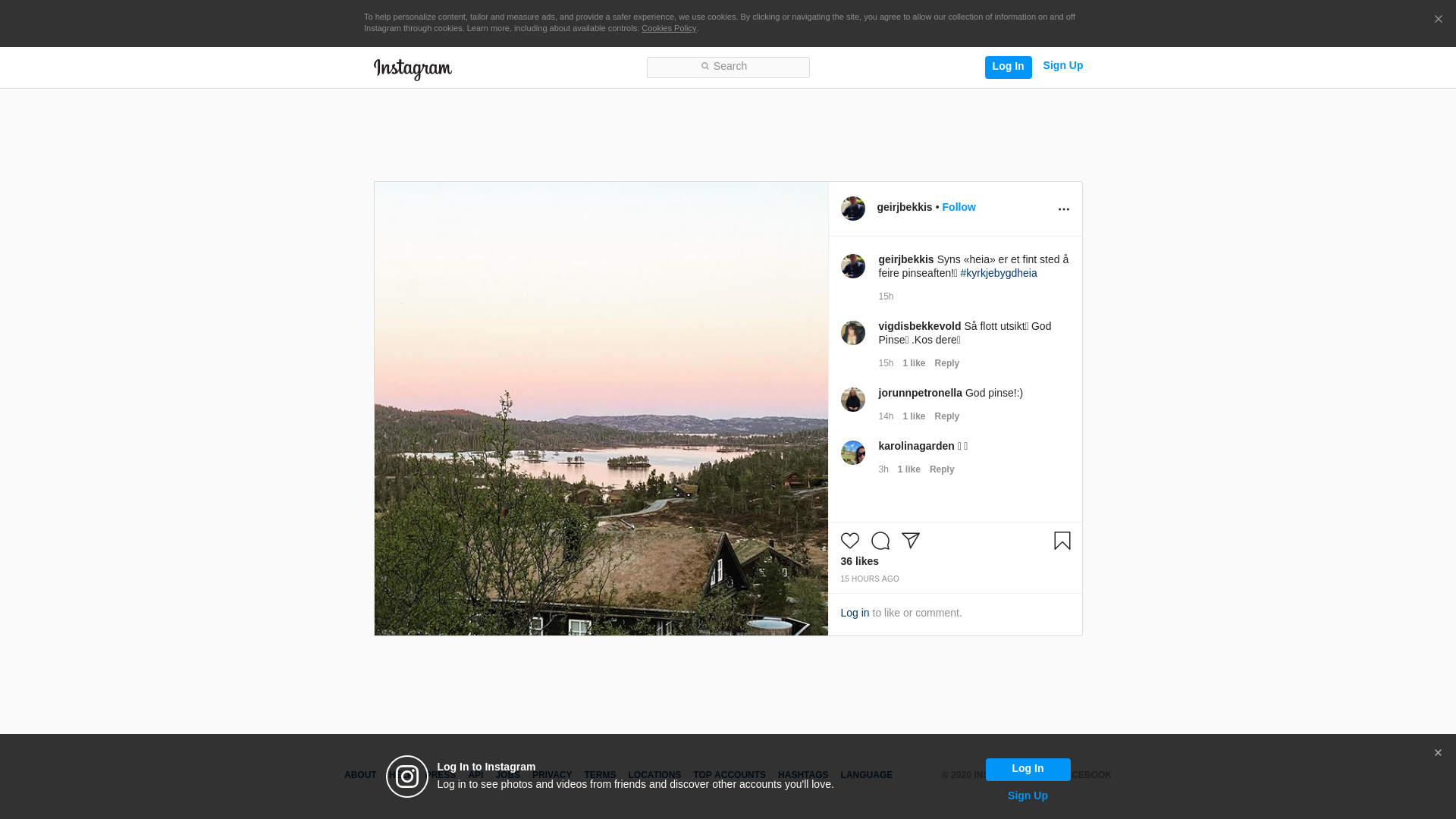Click the landscape photo of the lake
This screenshot has width=1456, height=819.
601,409
